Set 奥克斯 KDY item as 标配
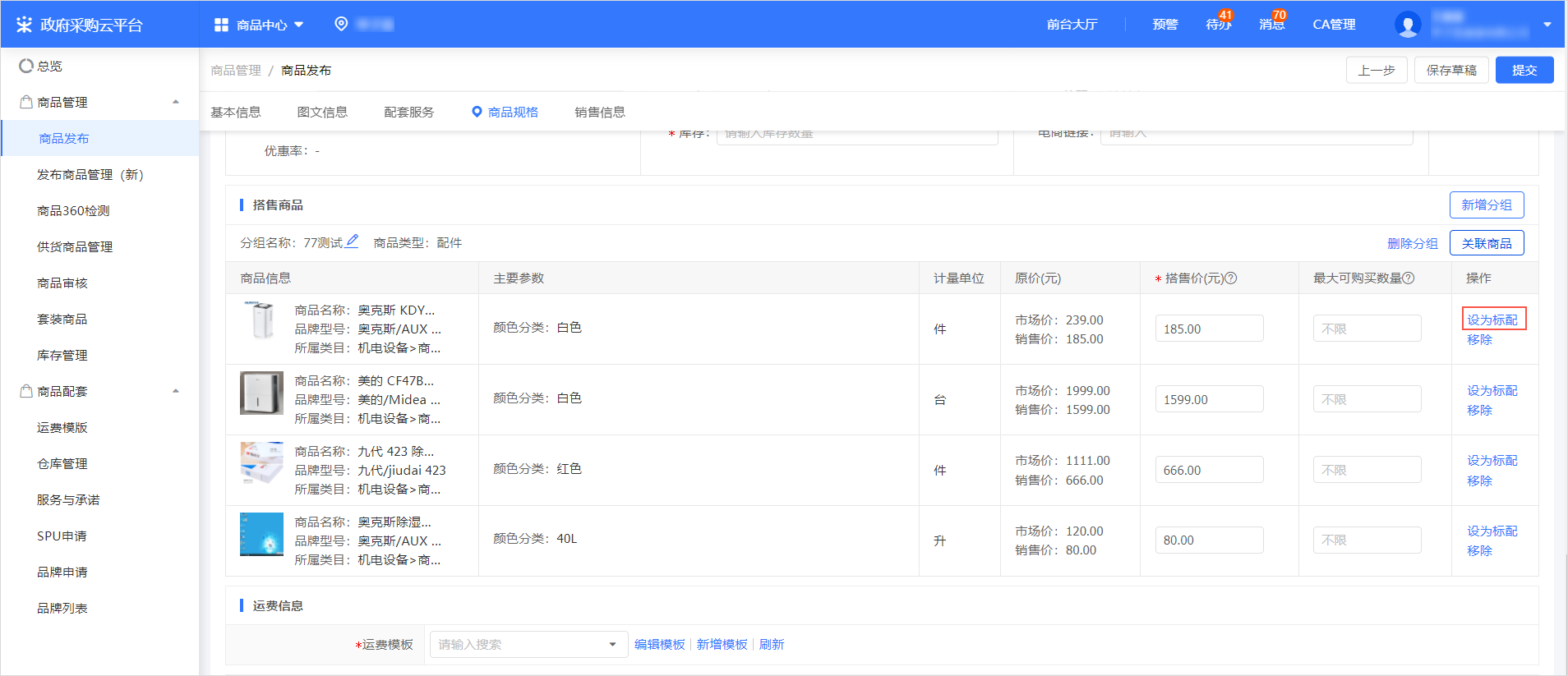Viewport: 1568px width, 676px height. coord(1492,320)
